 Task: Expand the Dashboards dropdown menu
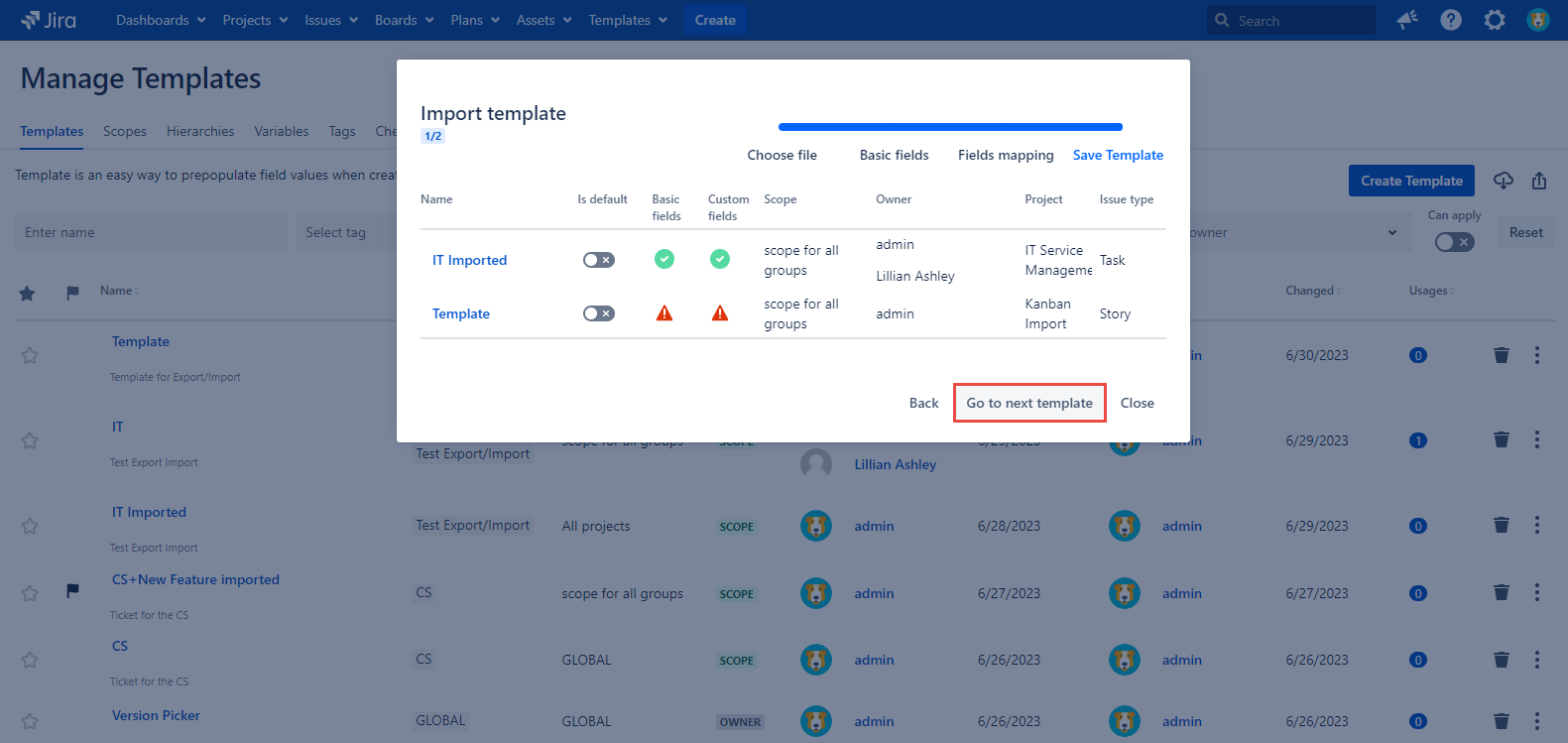(161, 20)
